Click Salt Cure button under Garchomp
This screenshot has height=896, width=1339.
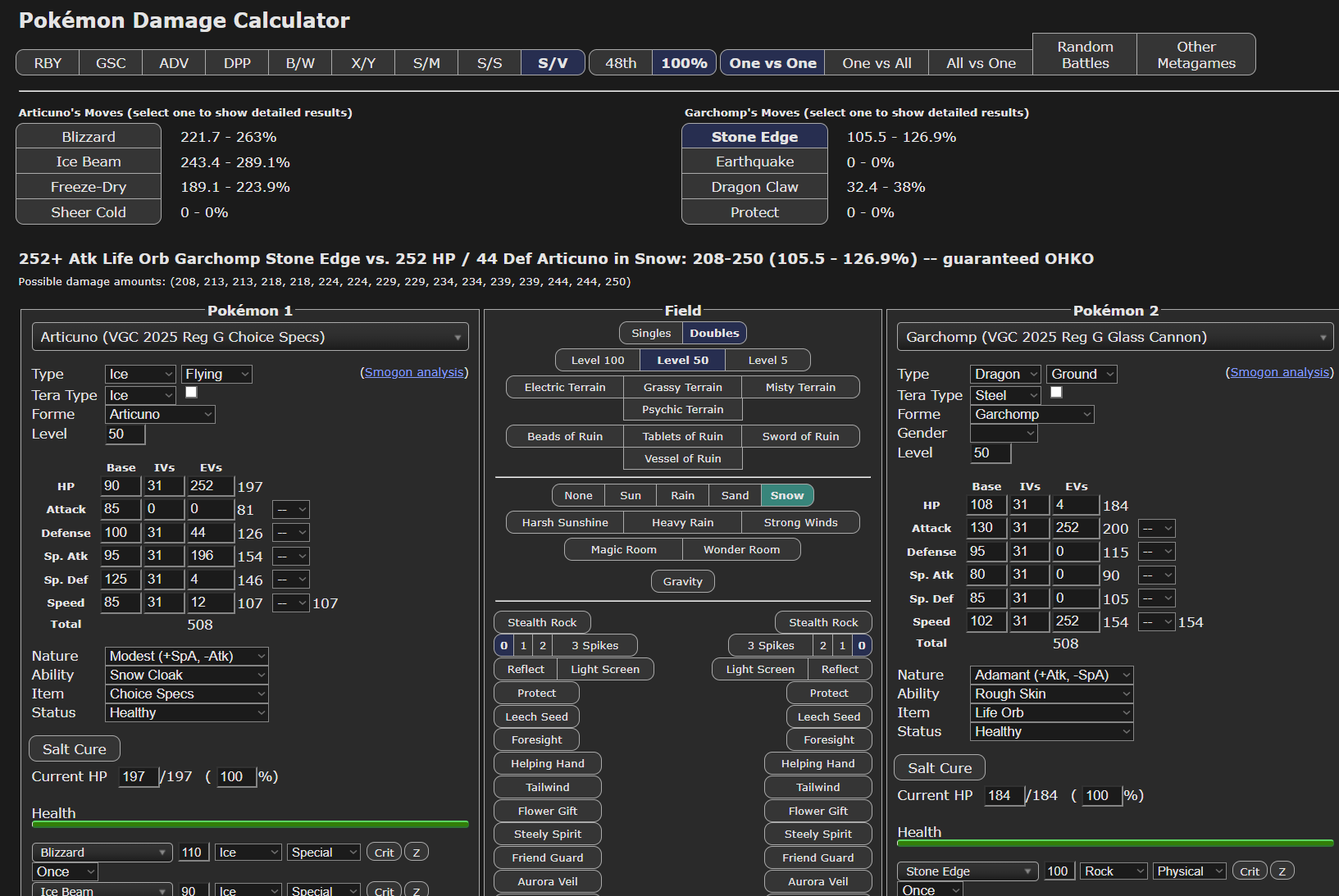click(939, 768)
